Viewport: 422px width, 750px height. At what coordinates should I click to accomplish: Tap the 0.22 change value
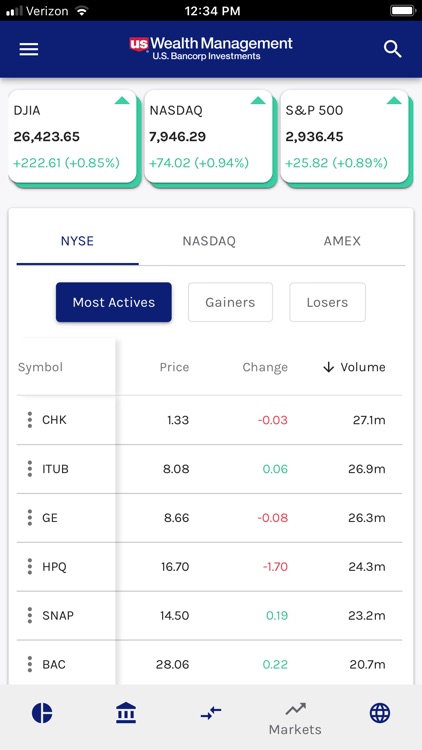pos(275,664)
